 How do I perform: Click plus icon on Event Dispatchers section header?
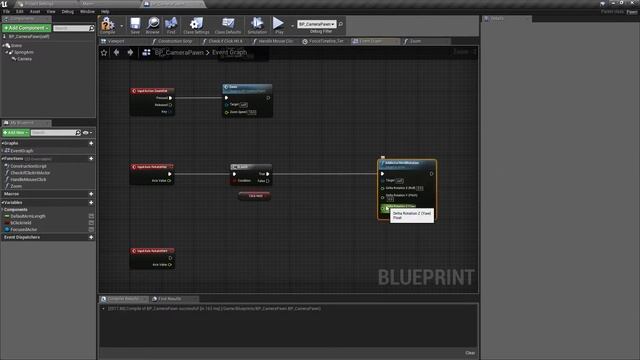pyautogui.click(x=91, y=237)
